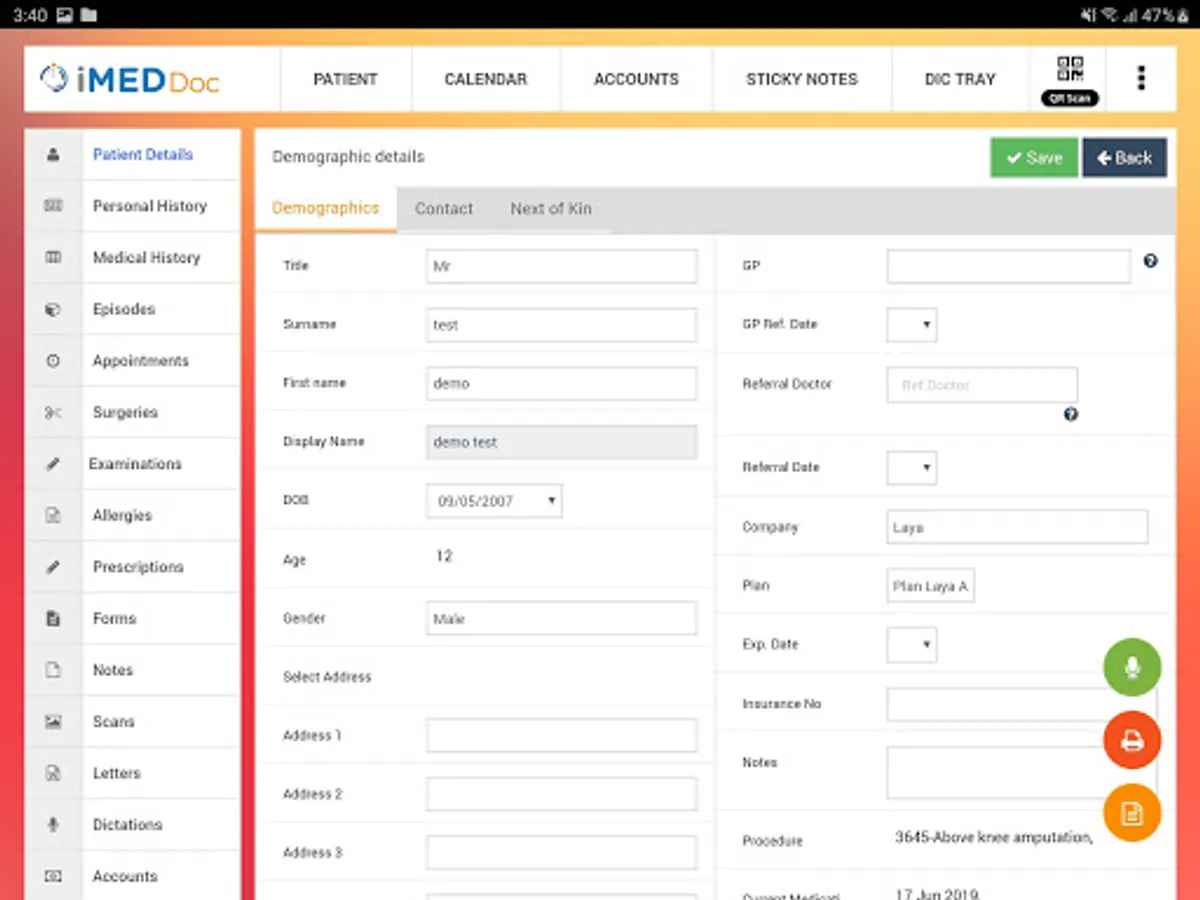1200x900 pixels.
Task: Click the Title input field
Action: pos(561,267)
